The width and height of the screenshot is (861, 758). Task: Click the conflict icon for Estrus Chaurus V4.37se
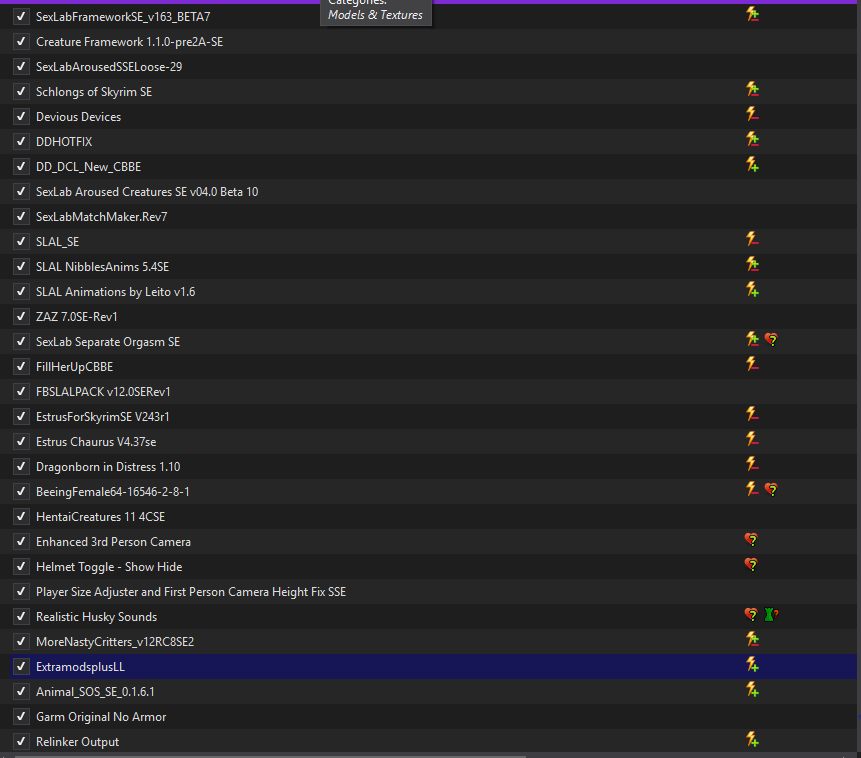752,439
